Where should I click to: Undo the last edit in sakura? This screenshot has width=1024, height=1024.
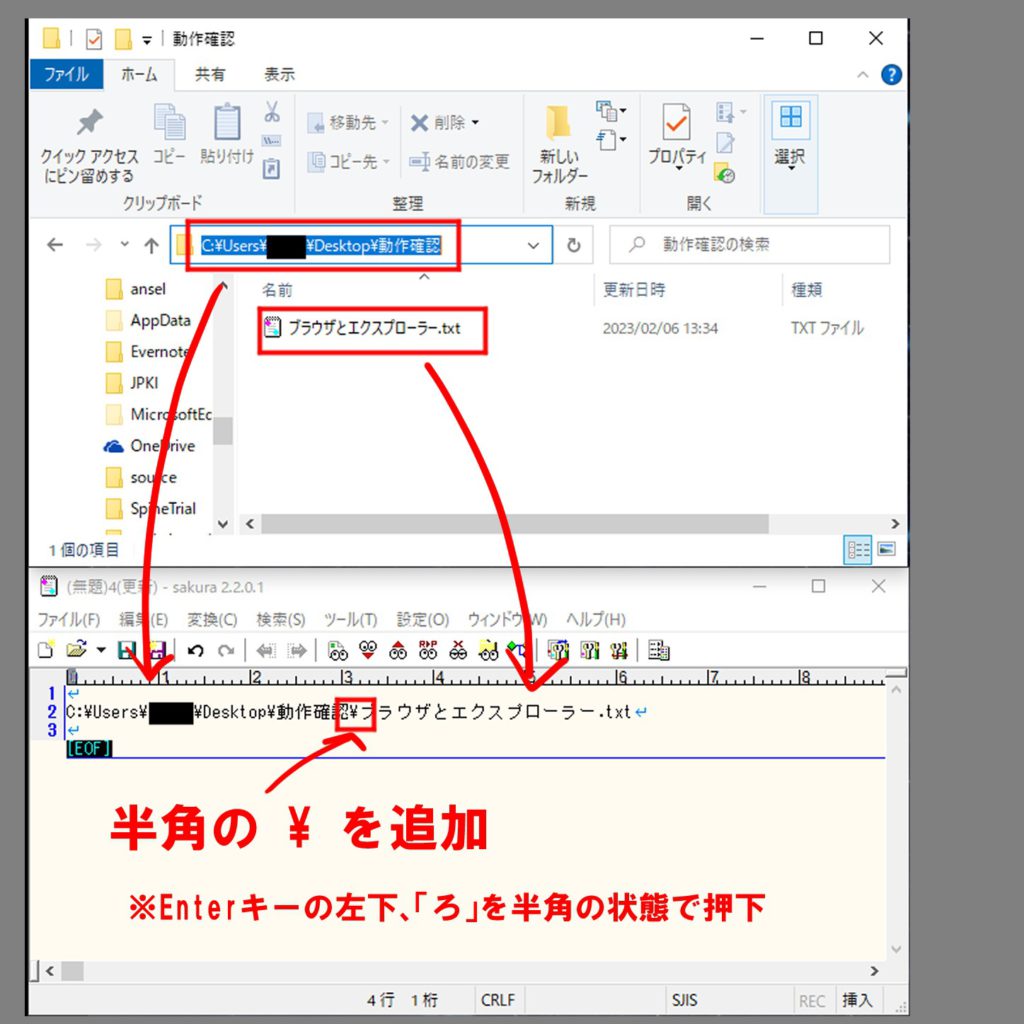[195, 650]
